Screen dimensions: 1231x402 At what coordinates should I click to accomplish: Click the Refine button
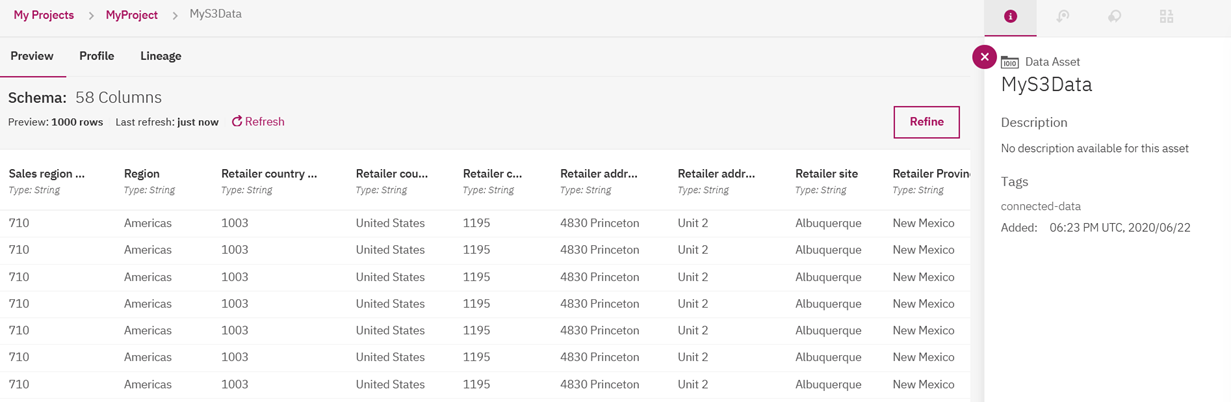coord(926,122)
